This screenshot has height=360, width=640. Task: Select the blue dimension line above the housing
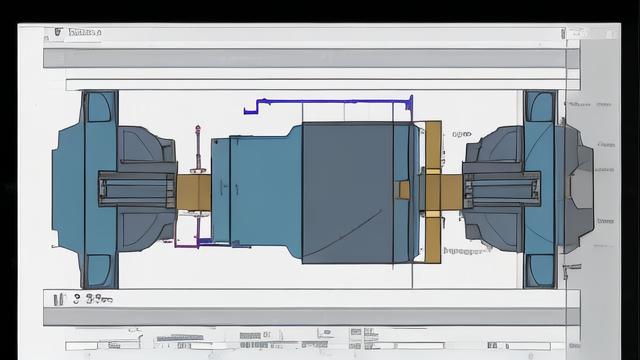click(329, 104)
